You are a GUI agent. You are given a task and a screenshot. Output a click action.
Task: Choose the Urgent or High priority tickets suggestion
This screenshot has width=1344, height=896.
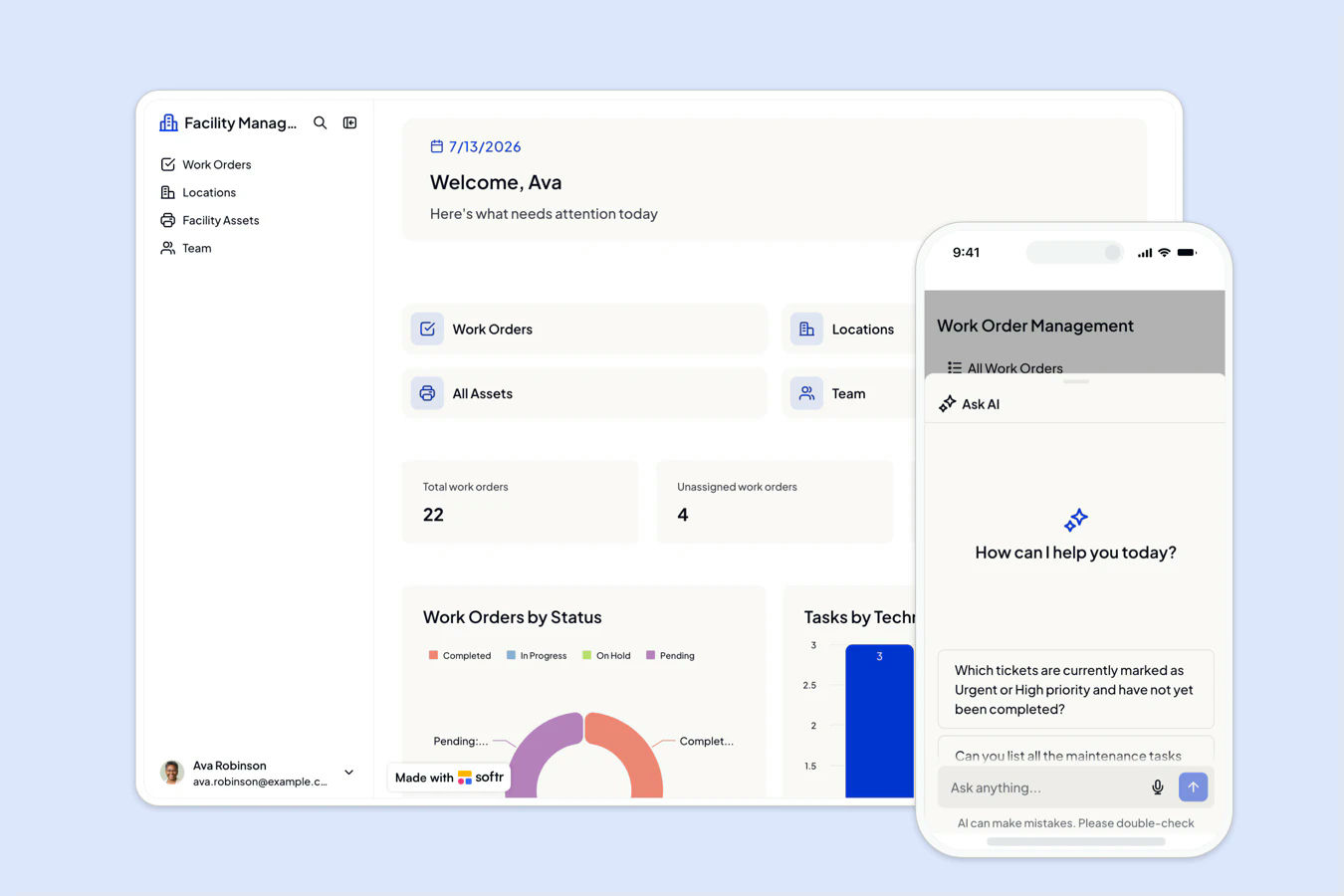[1075, 689]
